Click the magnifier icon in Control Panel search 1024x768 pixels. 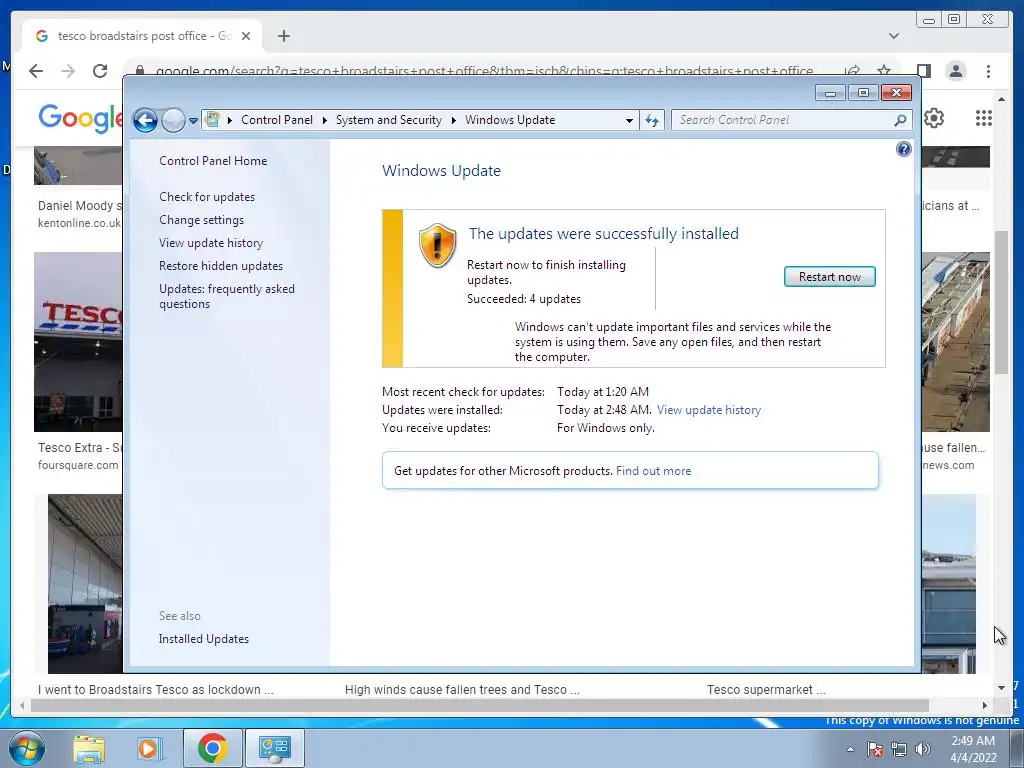click(x=900, y=120)
